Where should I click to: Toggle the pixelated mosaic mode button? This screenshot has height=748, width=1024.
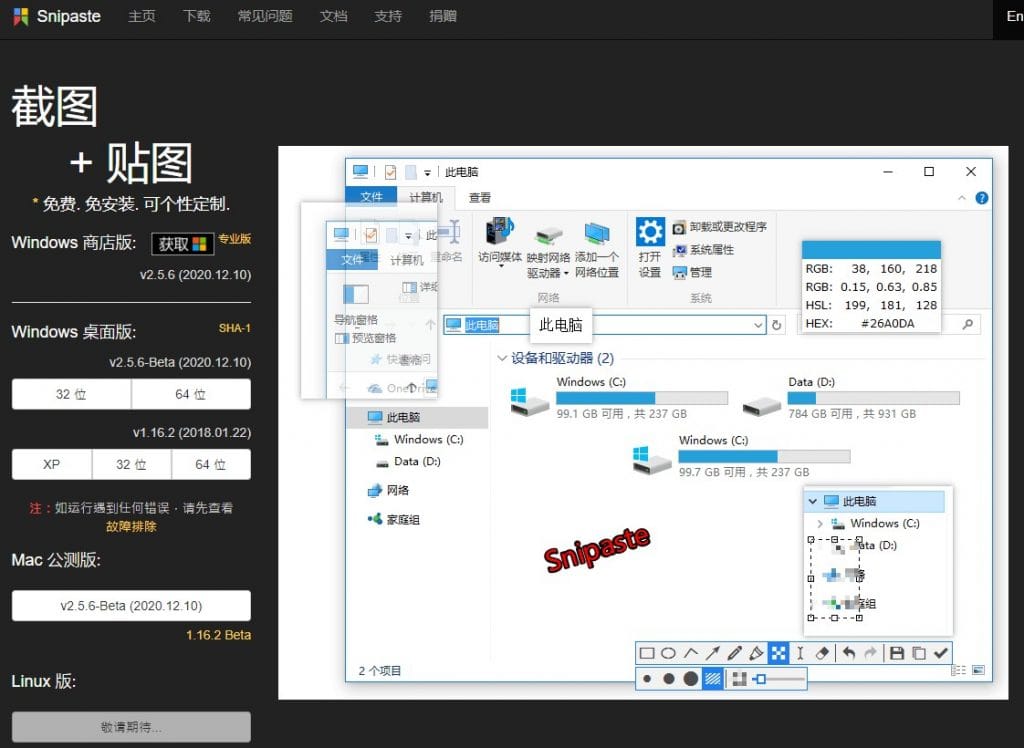(739, 679)
